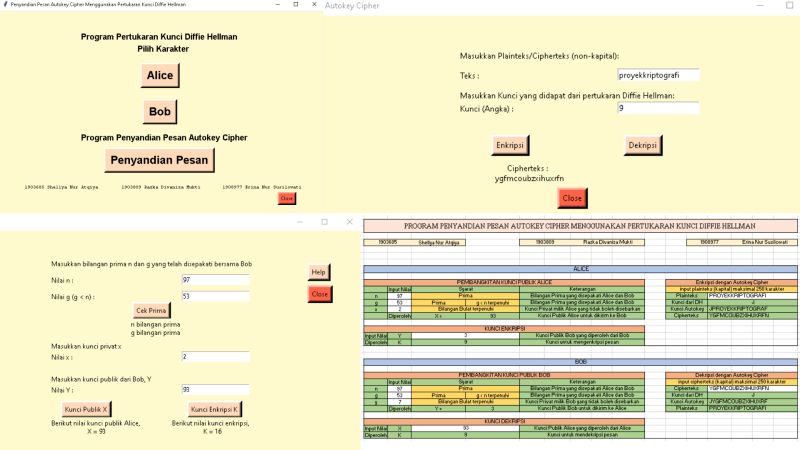Select the blue ALICE header row in the spreadsheet
This screenshot has width=800, height=450.
pyautogui.click(x=580, y=269)
